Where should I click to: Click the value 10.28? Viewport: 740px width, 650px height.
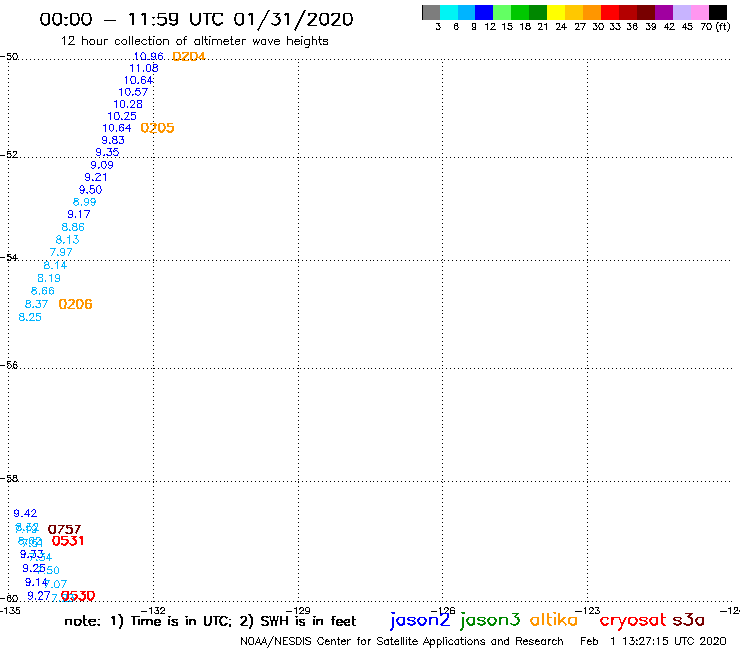pyautogui.click(x=127, y=104)
